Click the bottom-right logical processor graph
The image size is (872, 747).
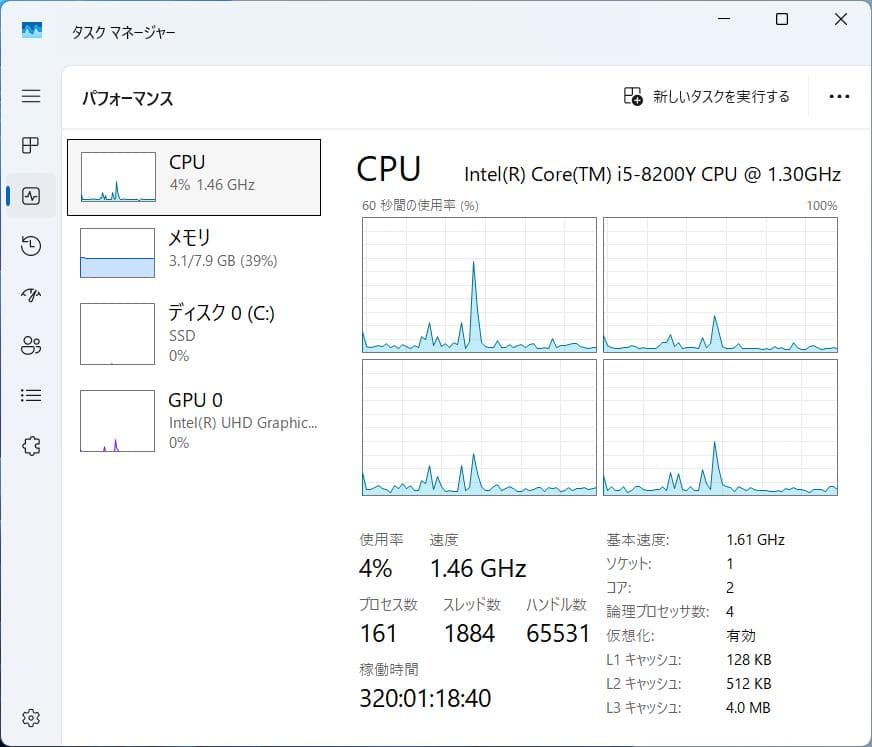click(x=719, y=428)
